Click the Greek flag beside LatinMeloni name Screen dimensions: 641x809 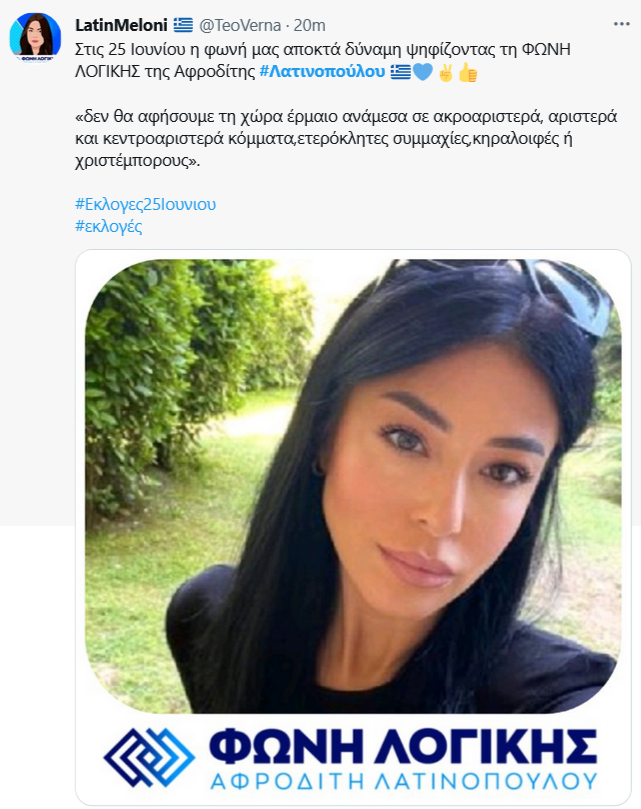point(183,25)
